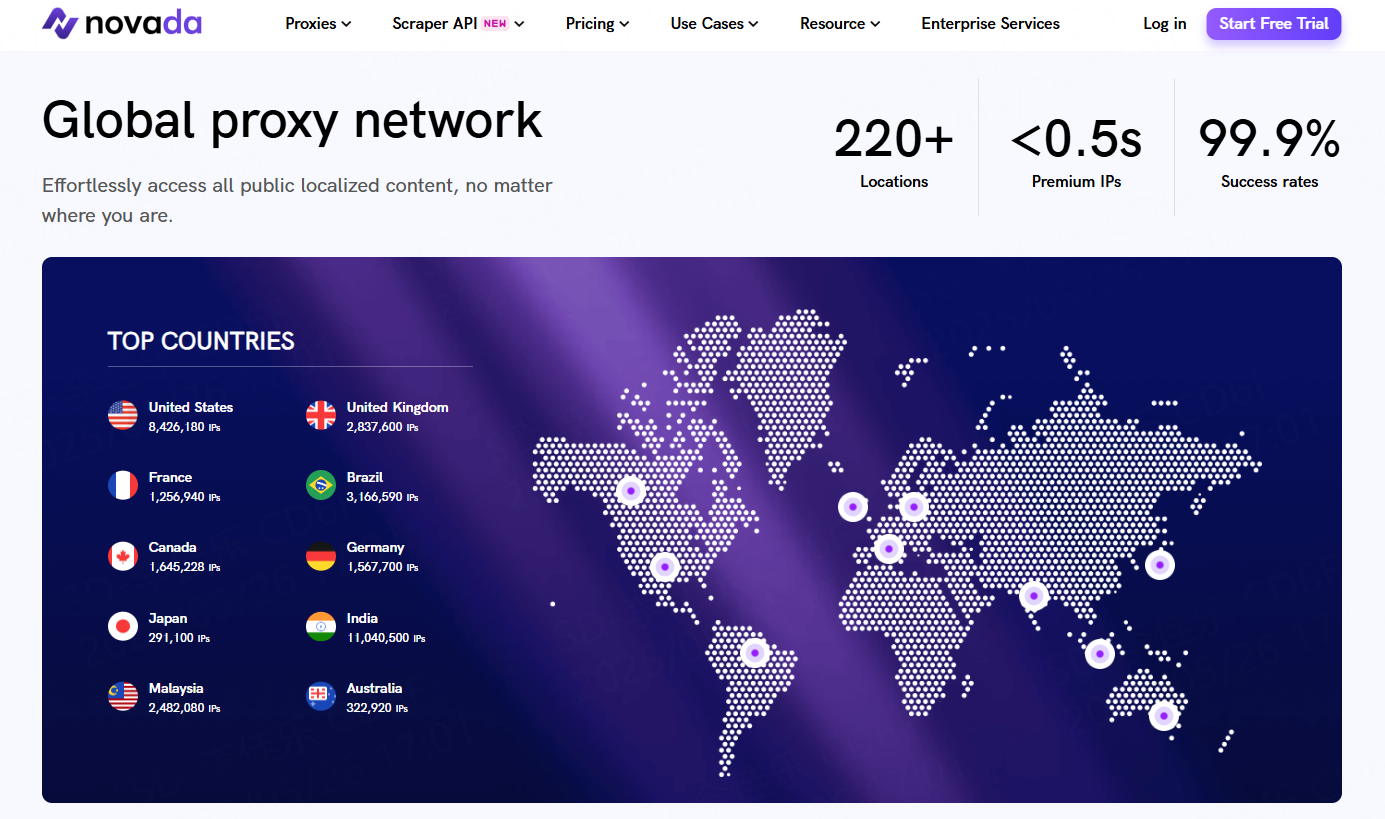Click the Start Free Trial button
Viewport: 1385px width, 819px height.
tap(1274, 23)
